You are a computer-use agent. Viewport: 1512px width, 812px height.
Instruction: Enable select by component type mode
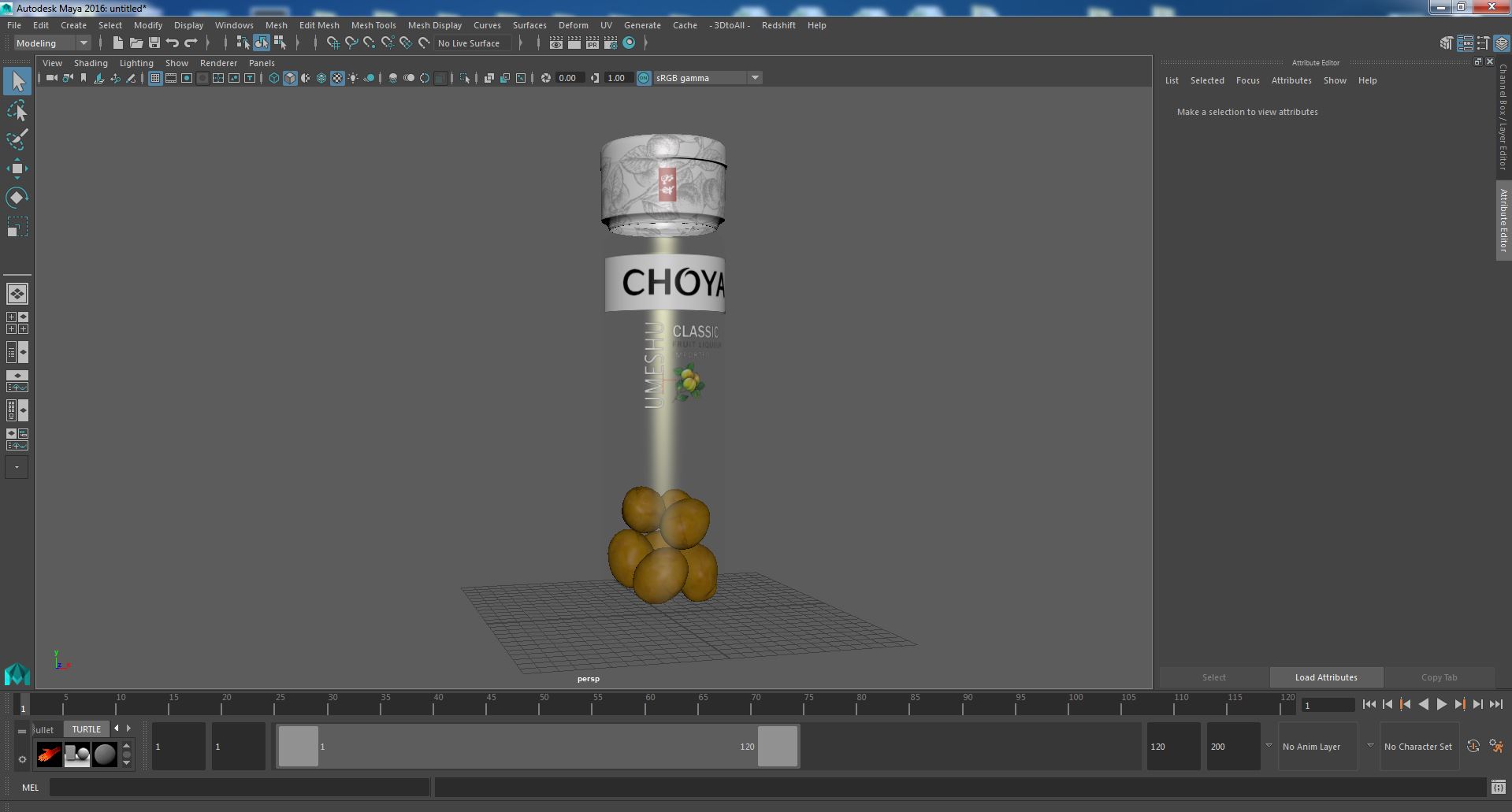click(280, 43)
